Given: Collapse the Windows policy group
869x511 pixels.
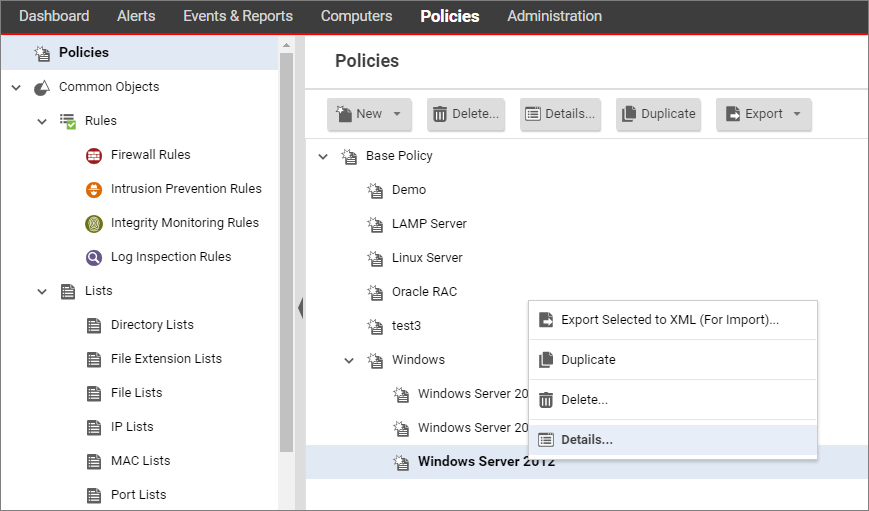Looking at the screenshot, I should click(349, 360).
